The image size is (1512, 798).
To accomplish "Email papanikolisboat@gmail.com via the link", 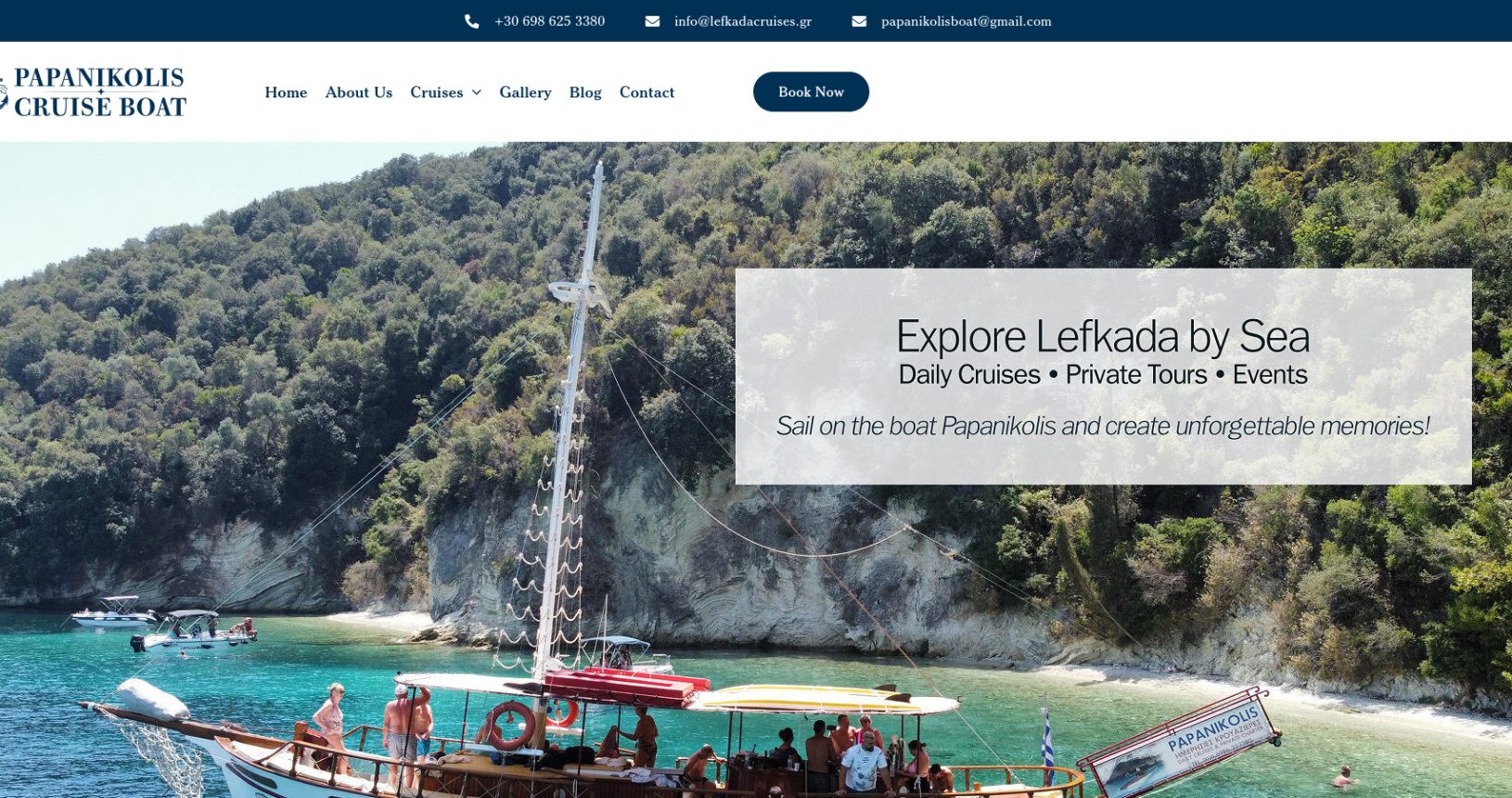I will (x=967, y=21).
